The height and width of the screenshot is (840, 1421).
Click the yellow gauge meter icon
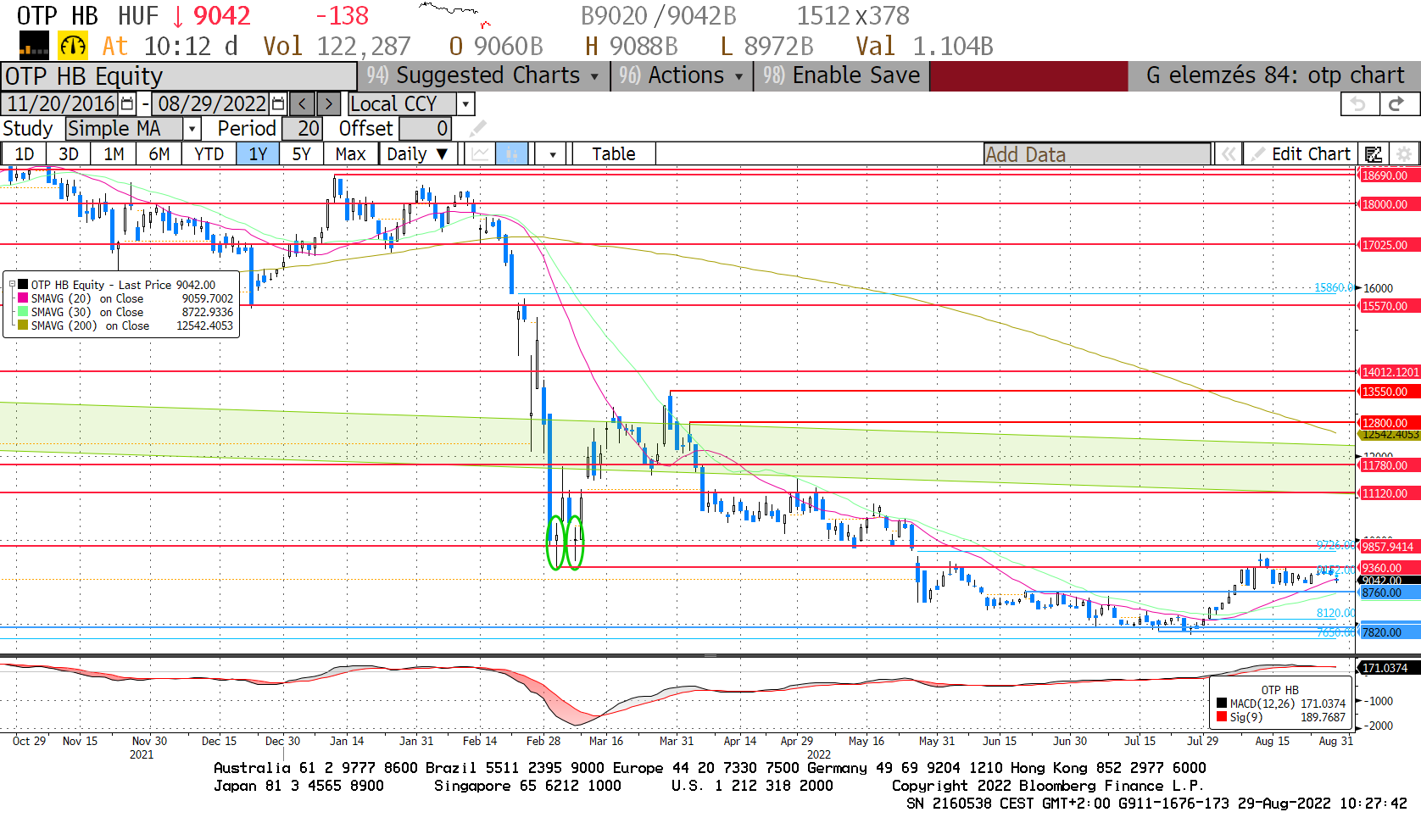click(73, 45)
